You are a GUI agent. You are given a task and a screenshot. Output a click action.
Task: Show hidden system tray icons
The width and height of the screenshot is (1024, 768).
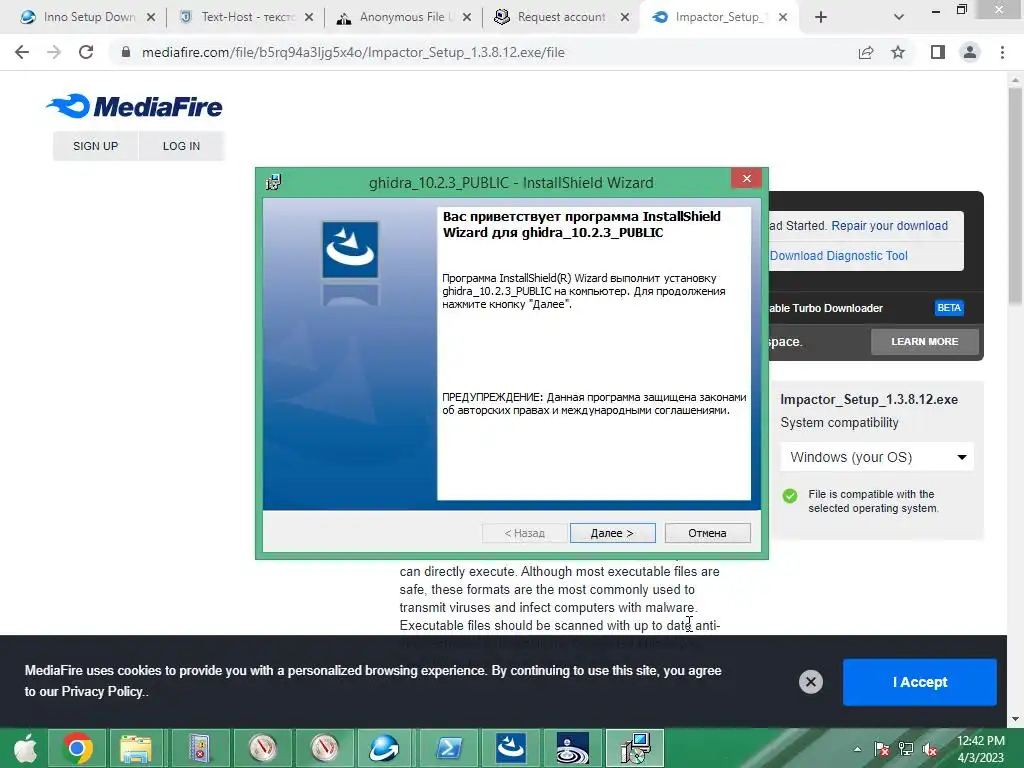coord(857,749)
